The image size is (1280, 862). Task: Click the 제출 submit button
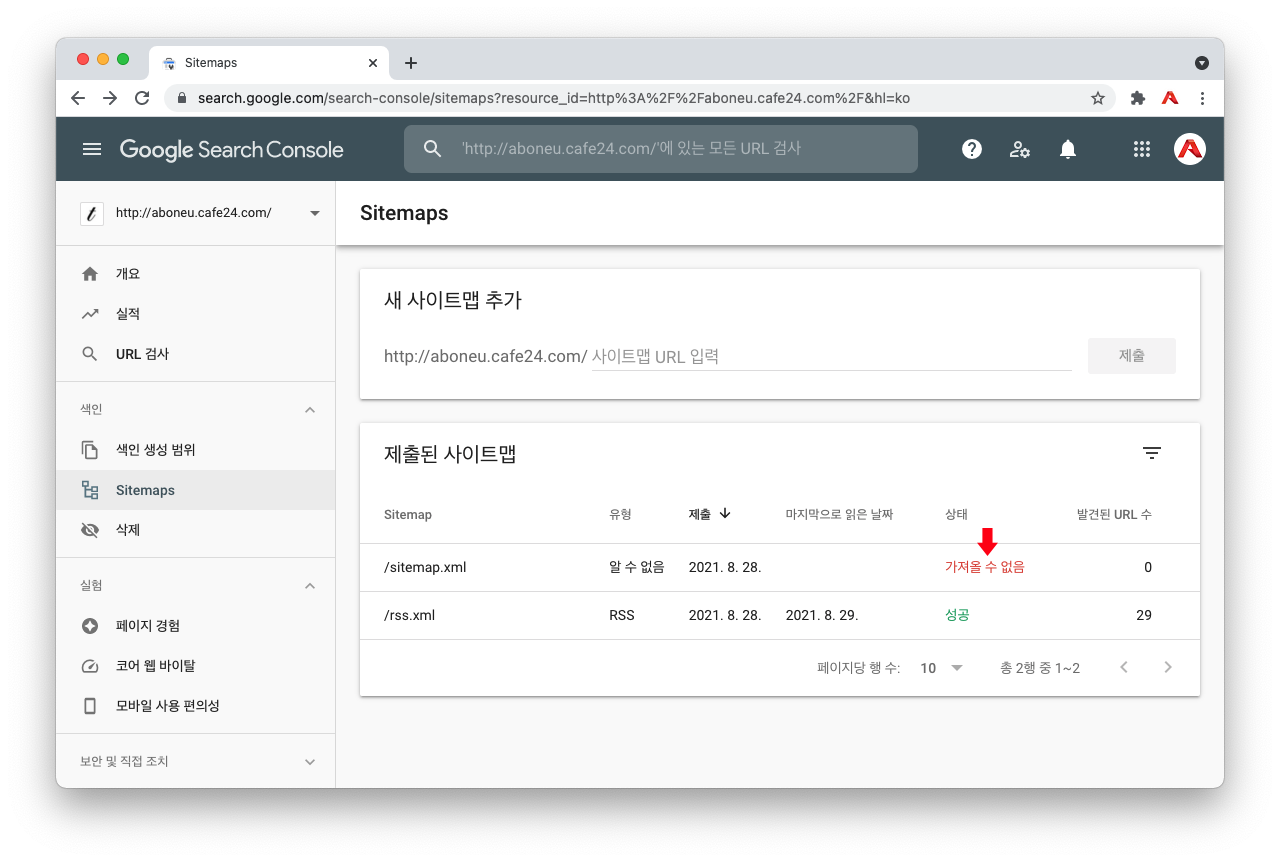(x=1132, y=356)
